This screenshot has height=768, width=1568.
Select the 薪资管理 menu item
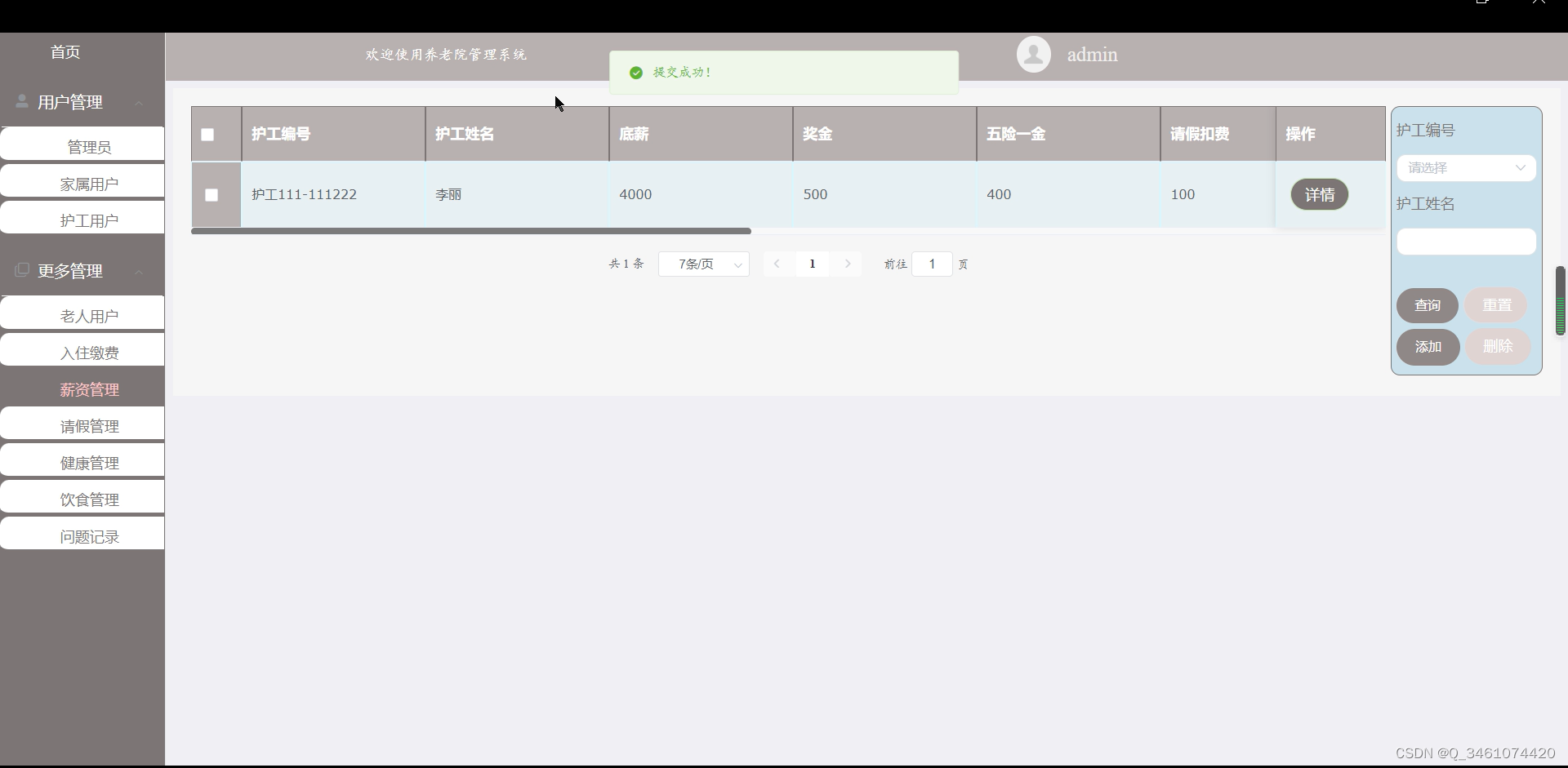(82, 389)
